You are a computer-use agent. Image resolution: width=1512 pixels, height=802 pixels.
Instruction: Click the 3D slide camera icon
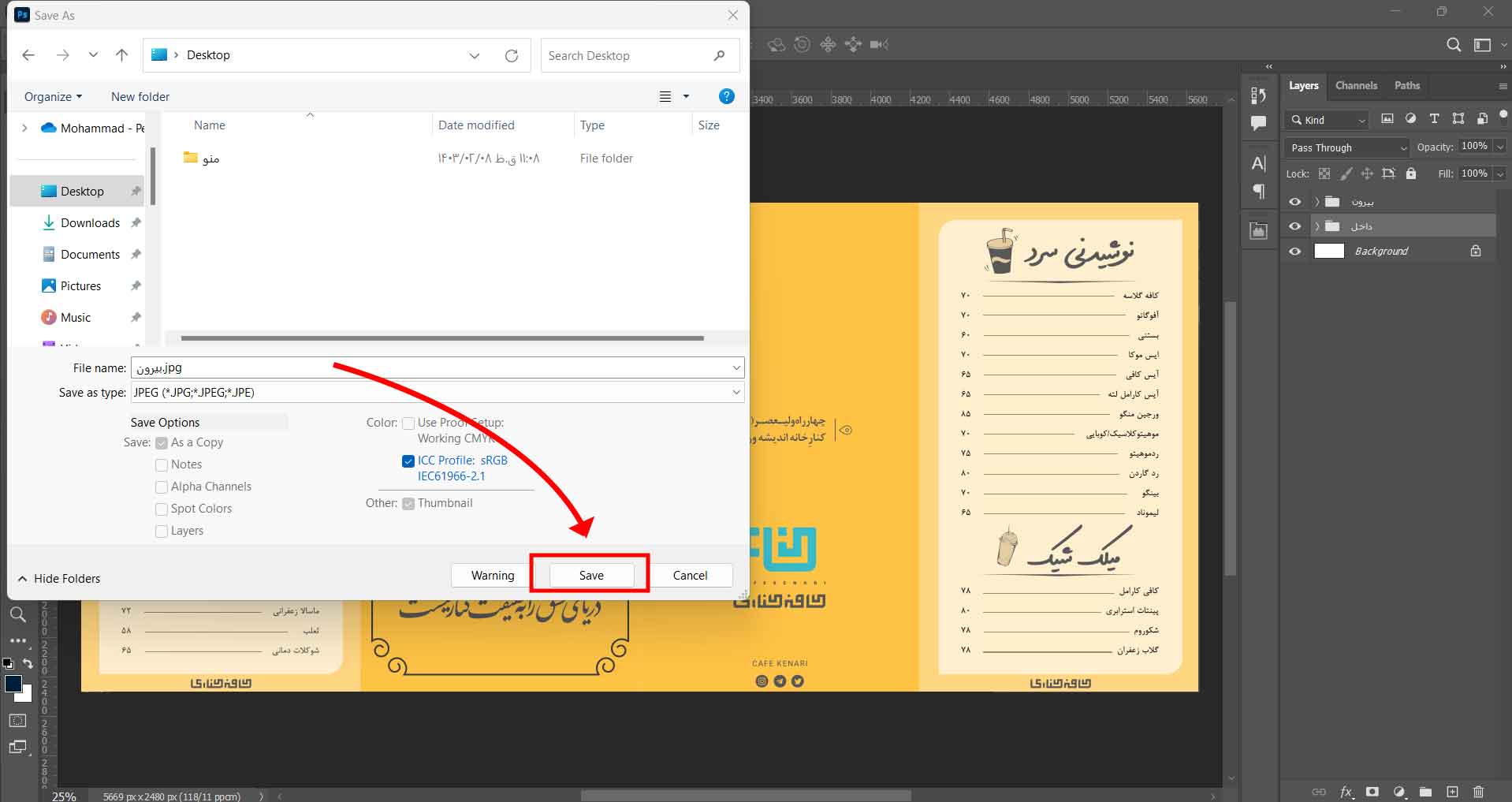click(x=853, y=45)
